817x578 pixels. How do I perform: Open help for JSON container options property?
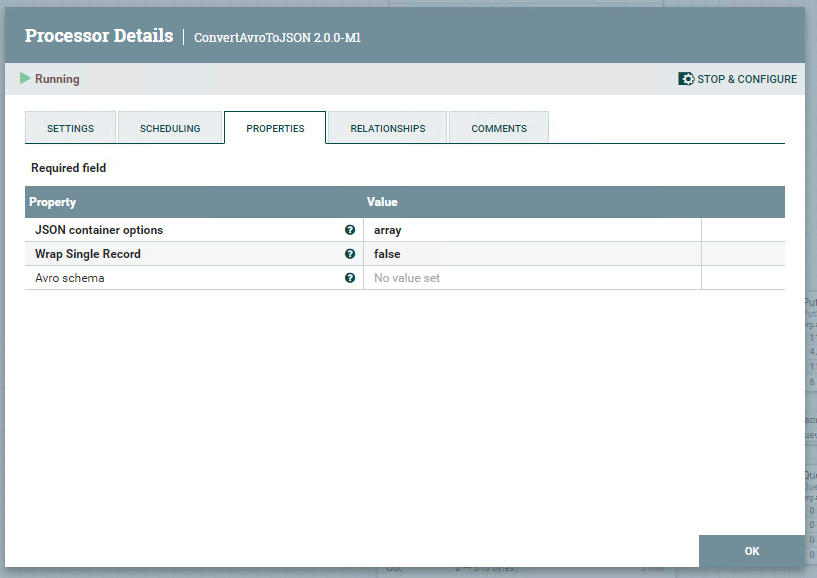coord(349,229)
